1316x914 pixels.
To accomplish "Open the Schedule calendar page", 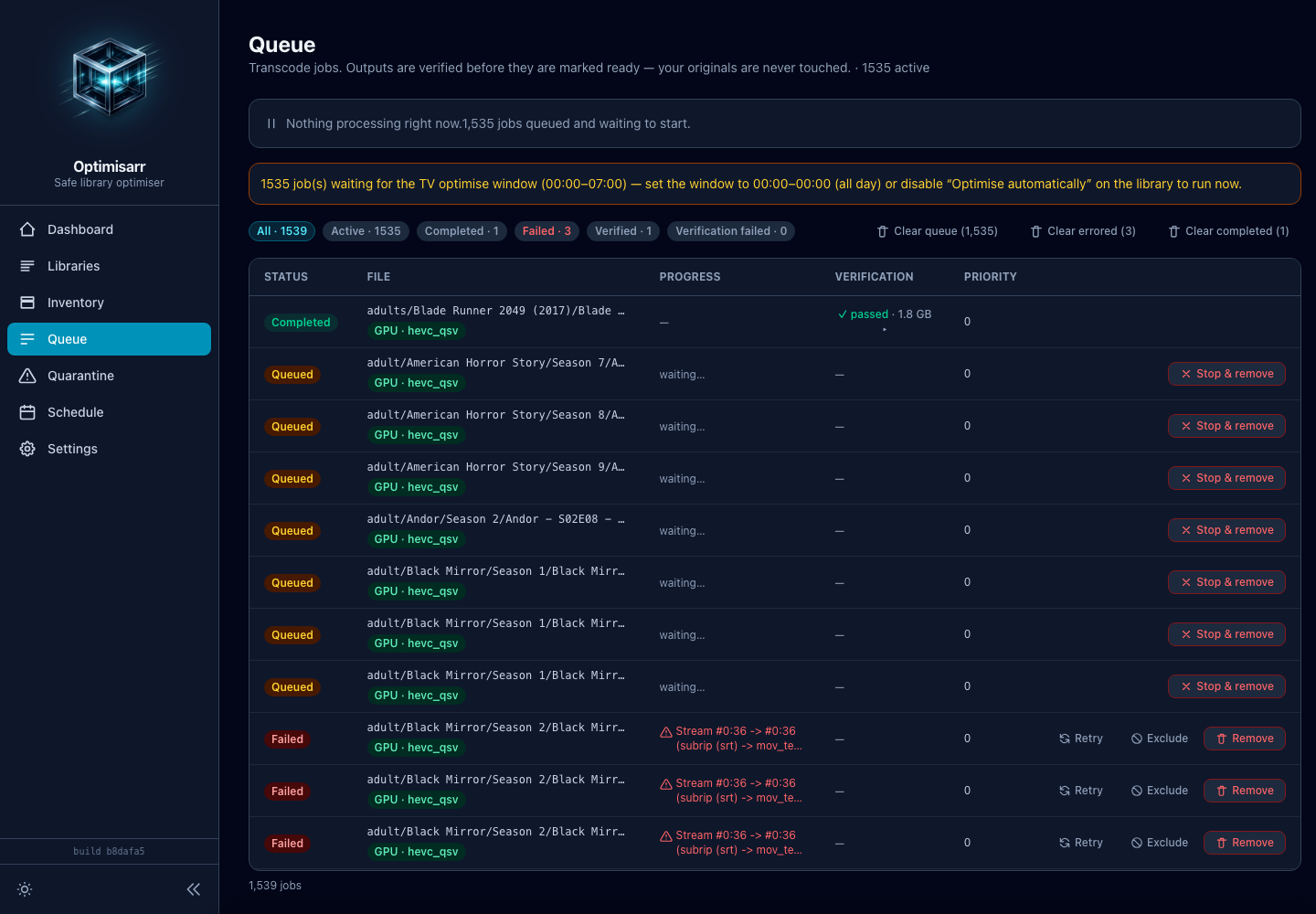I will point(109,412).
